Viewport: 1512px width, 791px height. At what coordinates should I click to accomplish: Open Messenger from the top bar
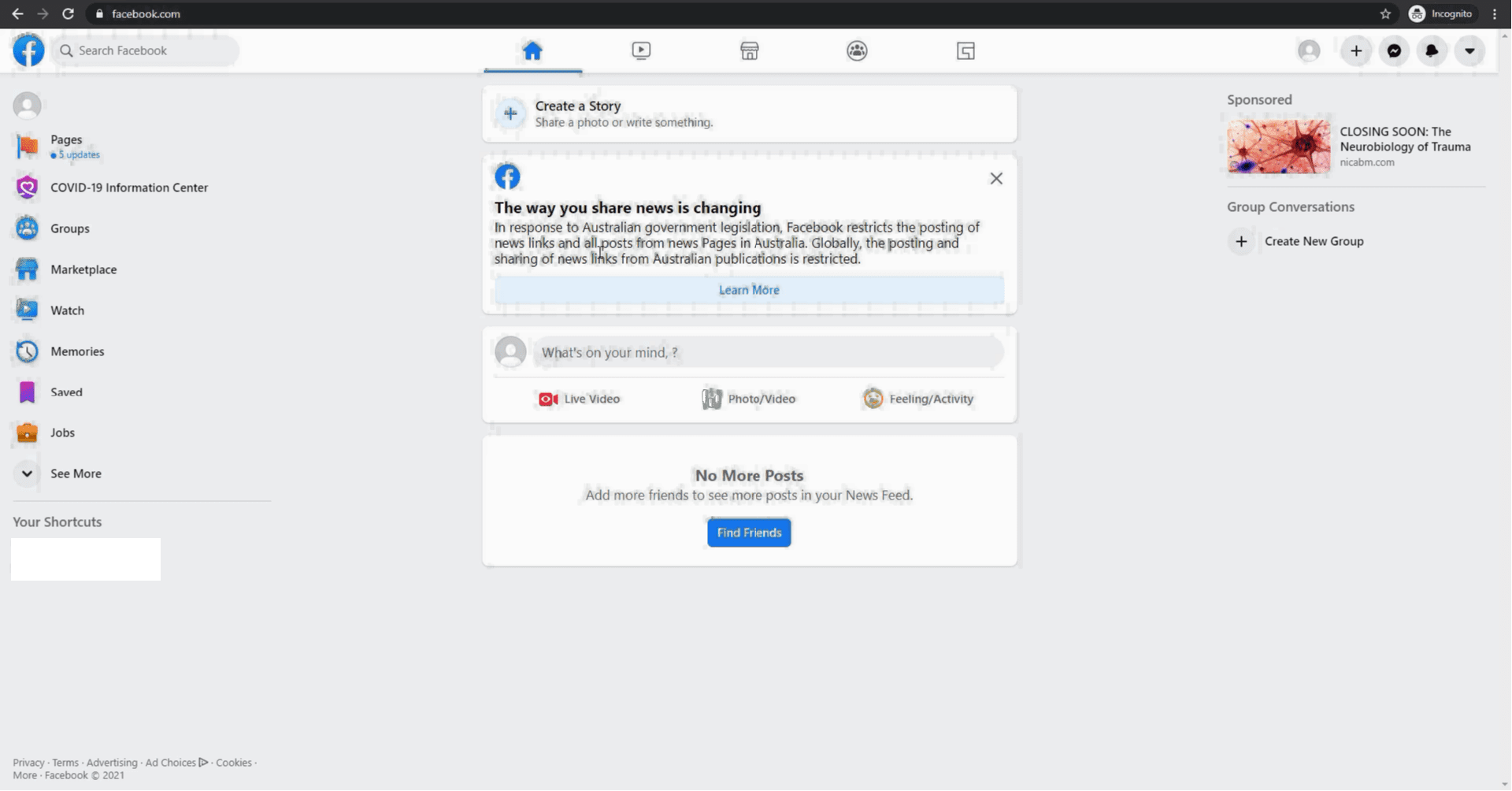1394,50
